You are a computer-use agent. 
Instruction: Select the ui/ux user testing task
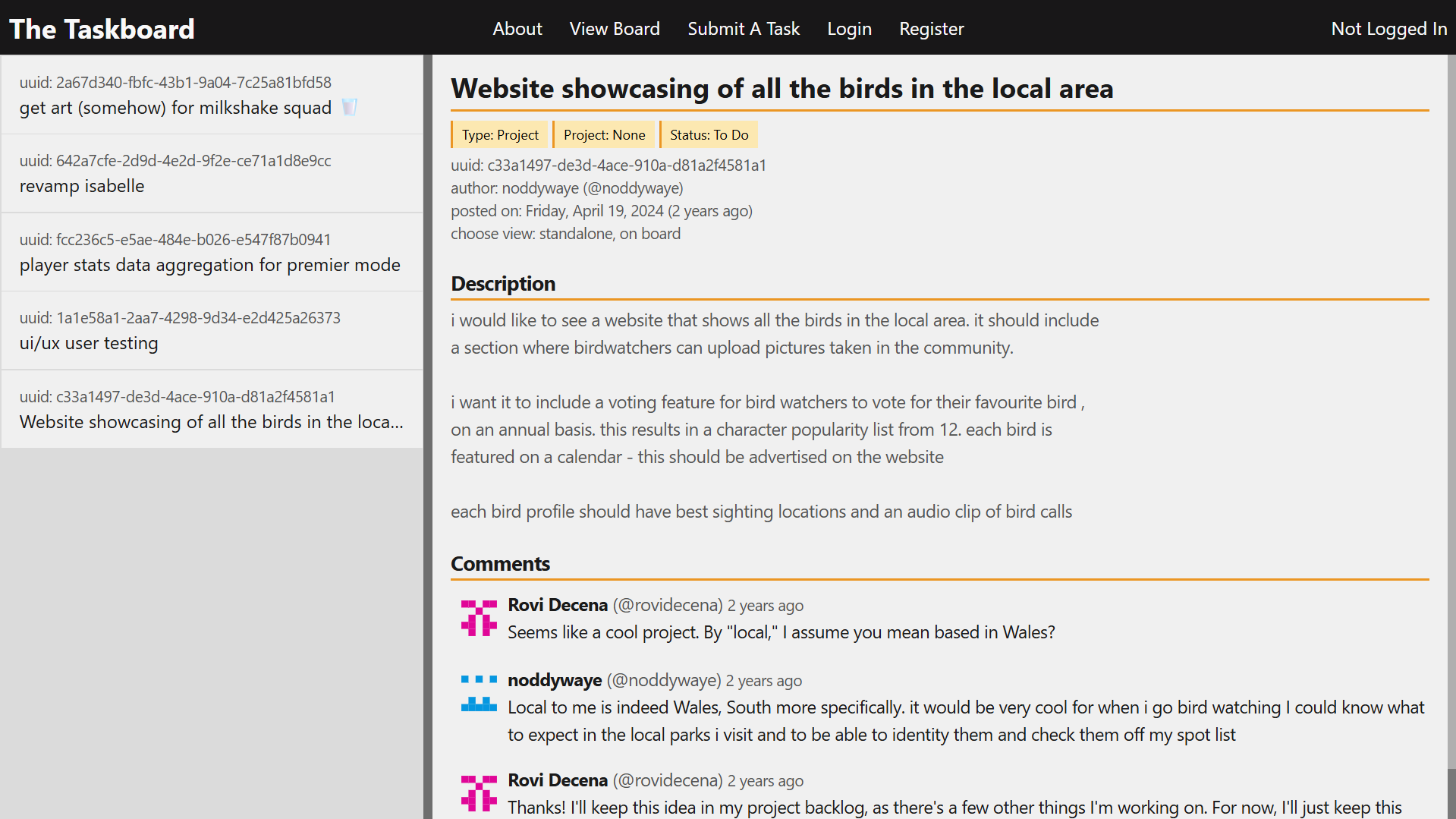88,343
